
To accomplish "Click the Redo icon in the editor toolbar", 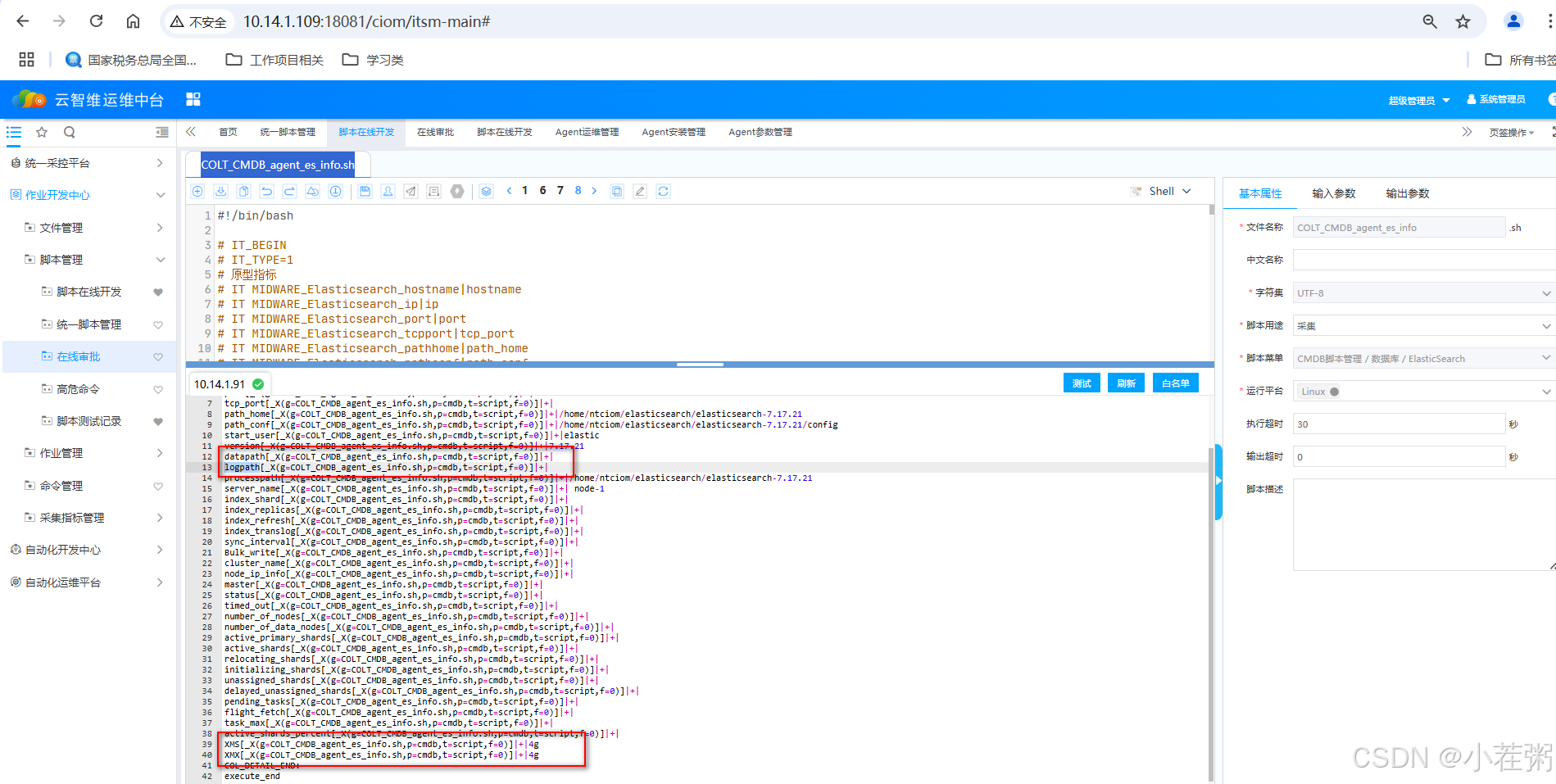I will (x=289, y=191).
